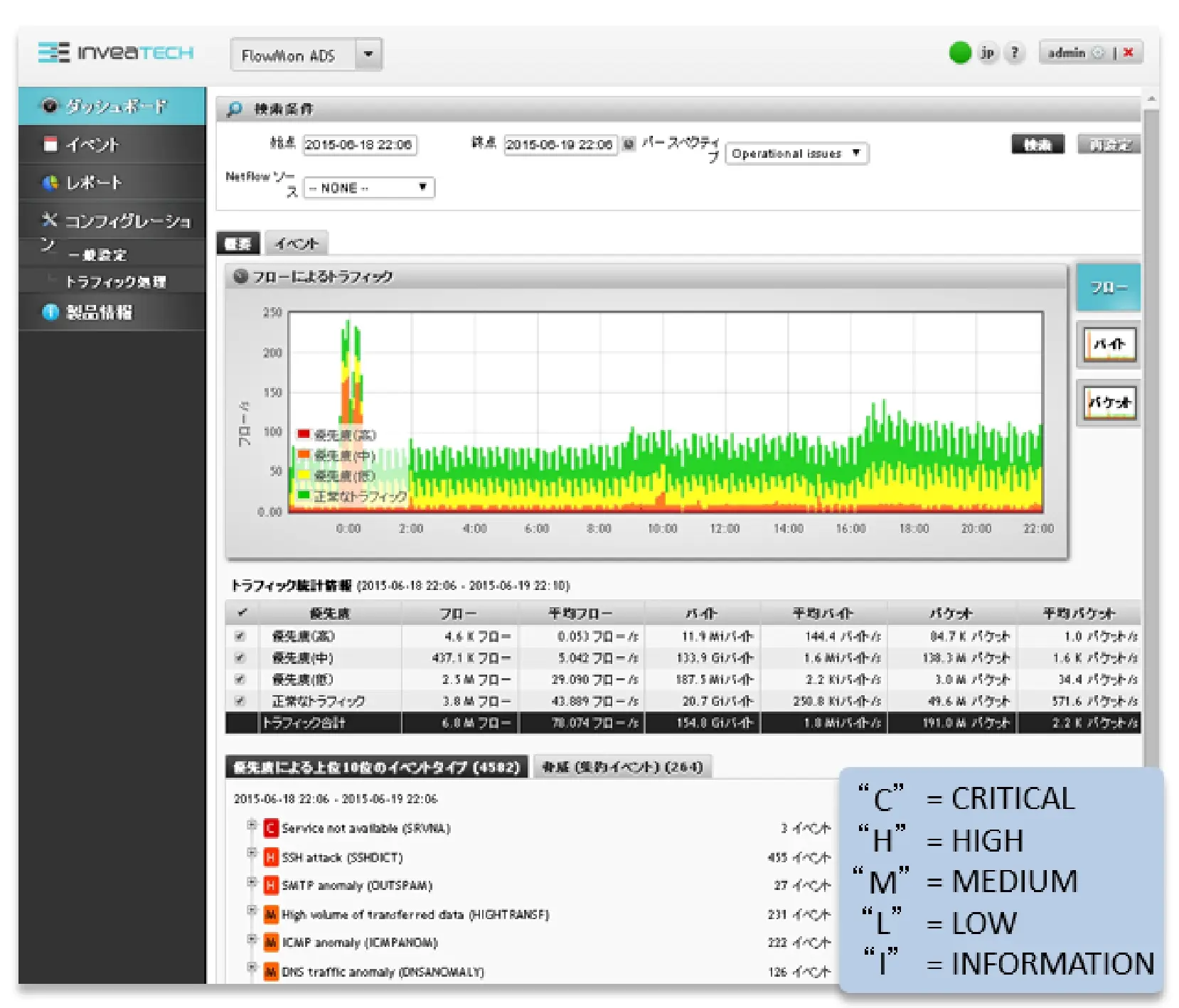
Task: Open the dashboard sidebar item
Action: 112,106
